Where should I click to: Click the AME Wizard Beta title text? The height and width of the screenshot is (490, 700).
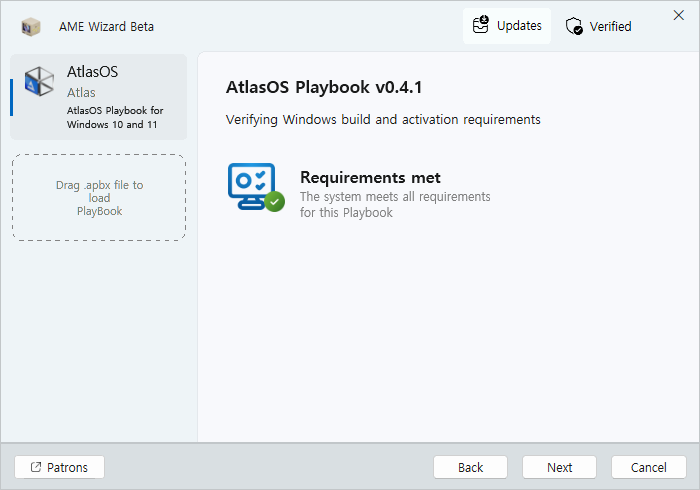pos(106,27)
